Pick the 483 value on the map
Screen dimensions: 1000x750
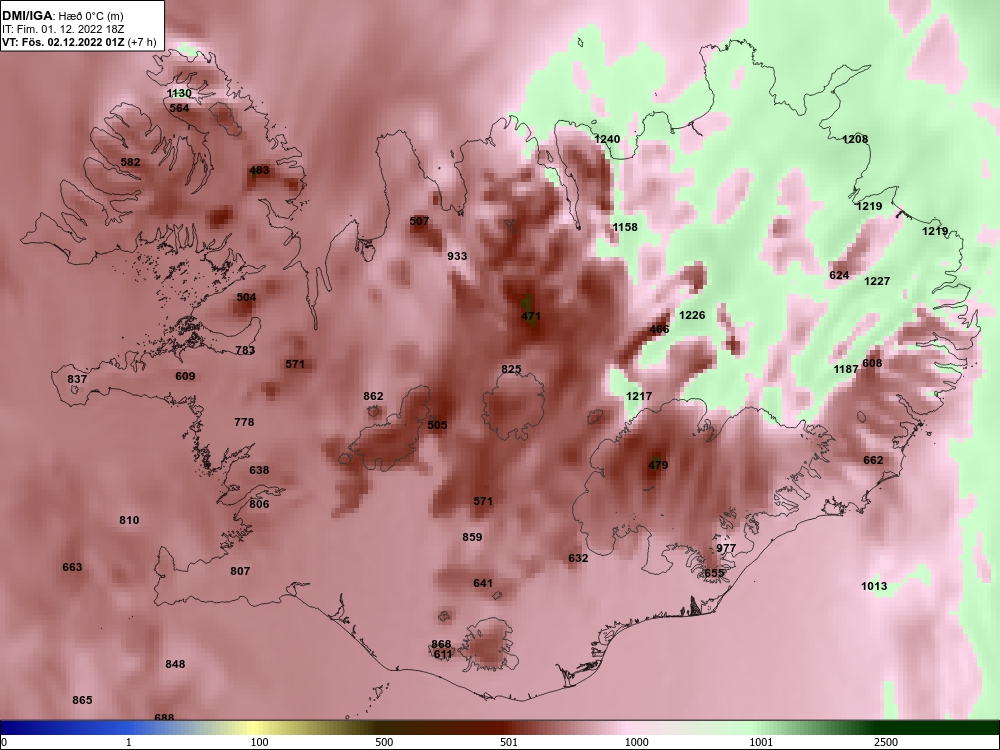coord(259,170)
